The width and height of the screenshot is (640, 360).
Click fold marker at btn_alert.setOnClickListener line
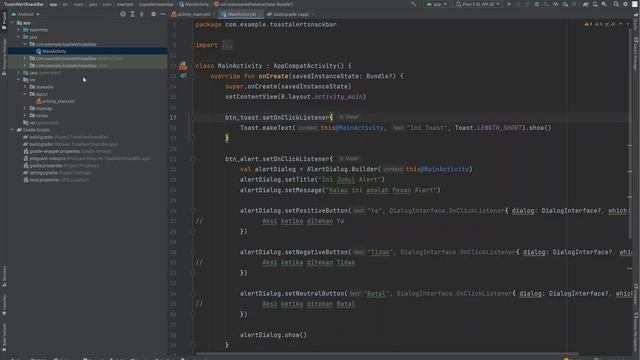coord(193,159)
